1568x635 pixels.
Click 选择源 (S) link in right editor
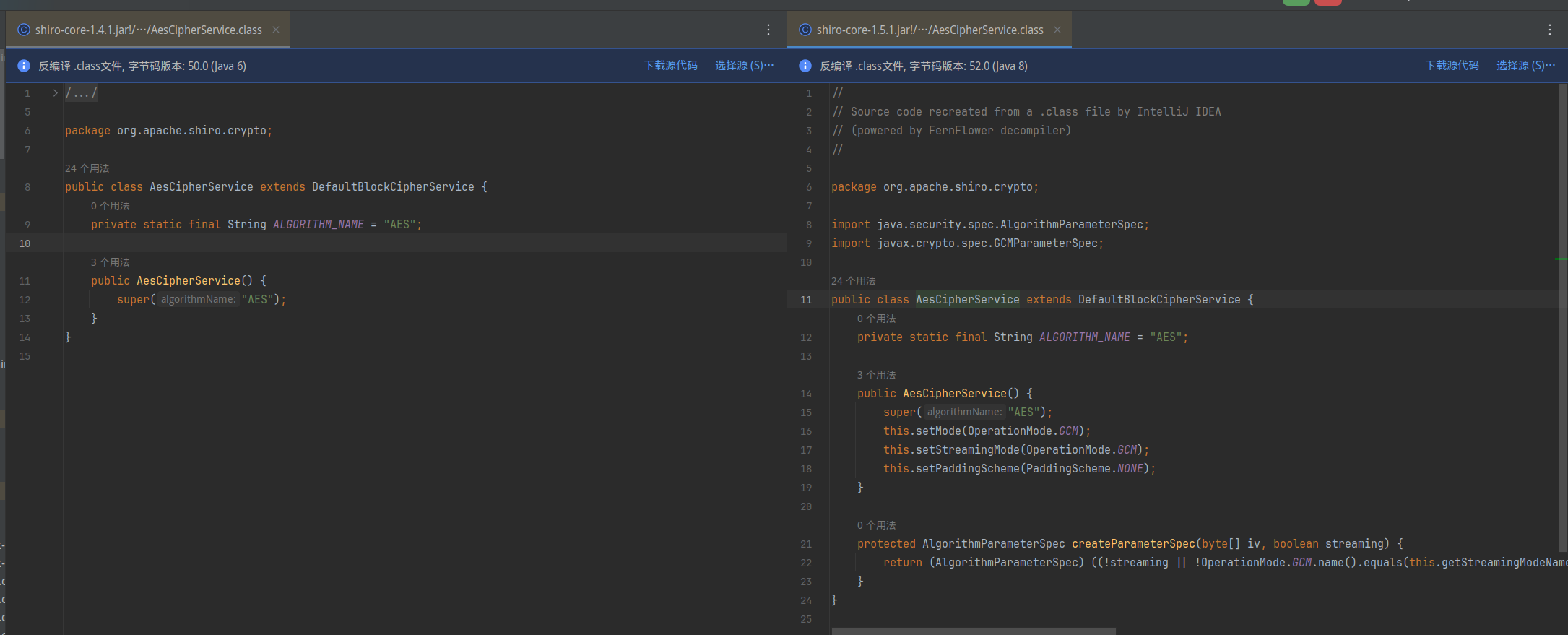(1525, 66)
